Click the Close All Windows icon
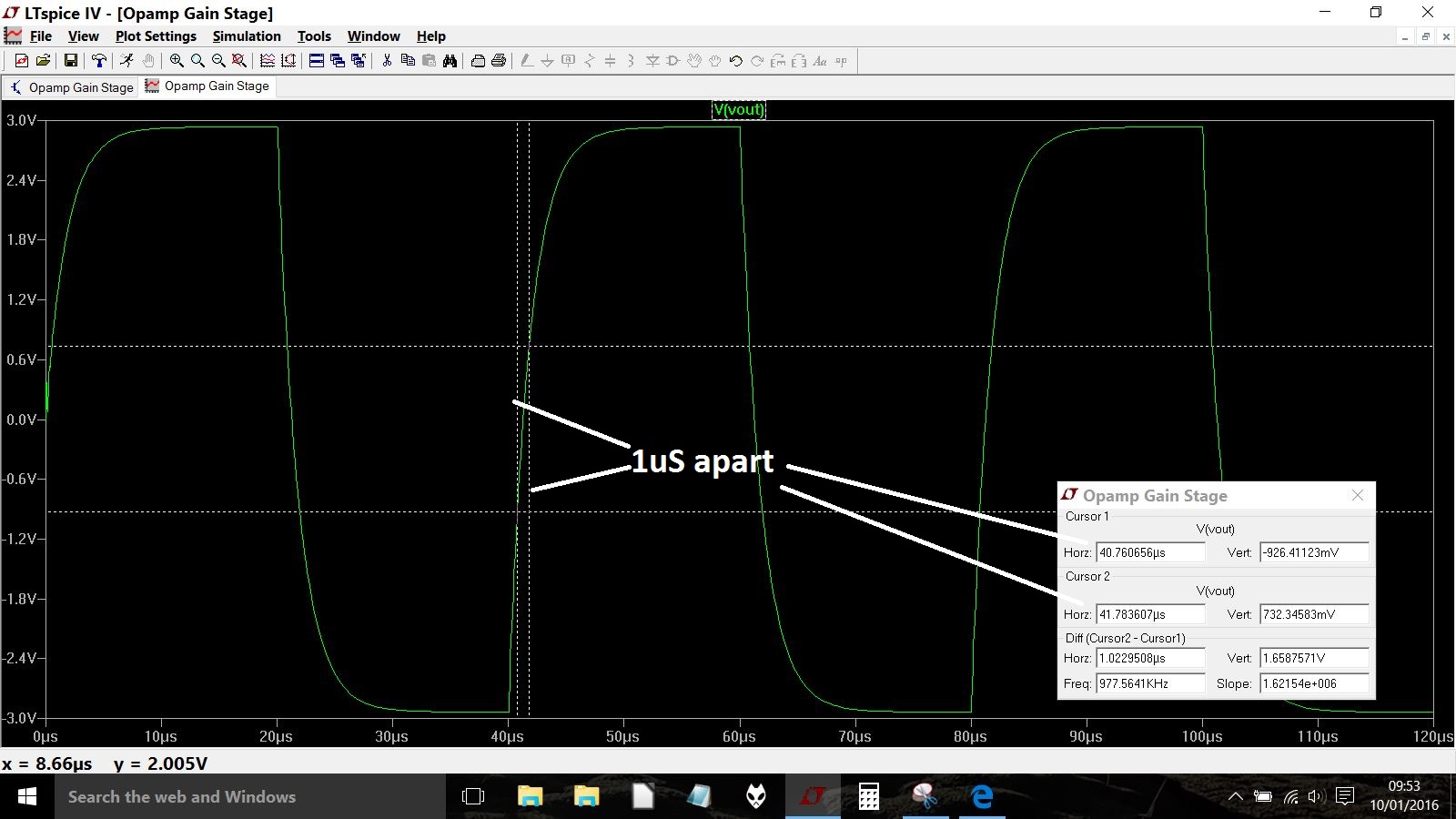Image resolution: width=1456 pixels, height=819 pixels. pos(359,61)
